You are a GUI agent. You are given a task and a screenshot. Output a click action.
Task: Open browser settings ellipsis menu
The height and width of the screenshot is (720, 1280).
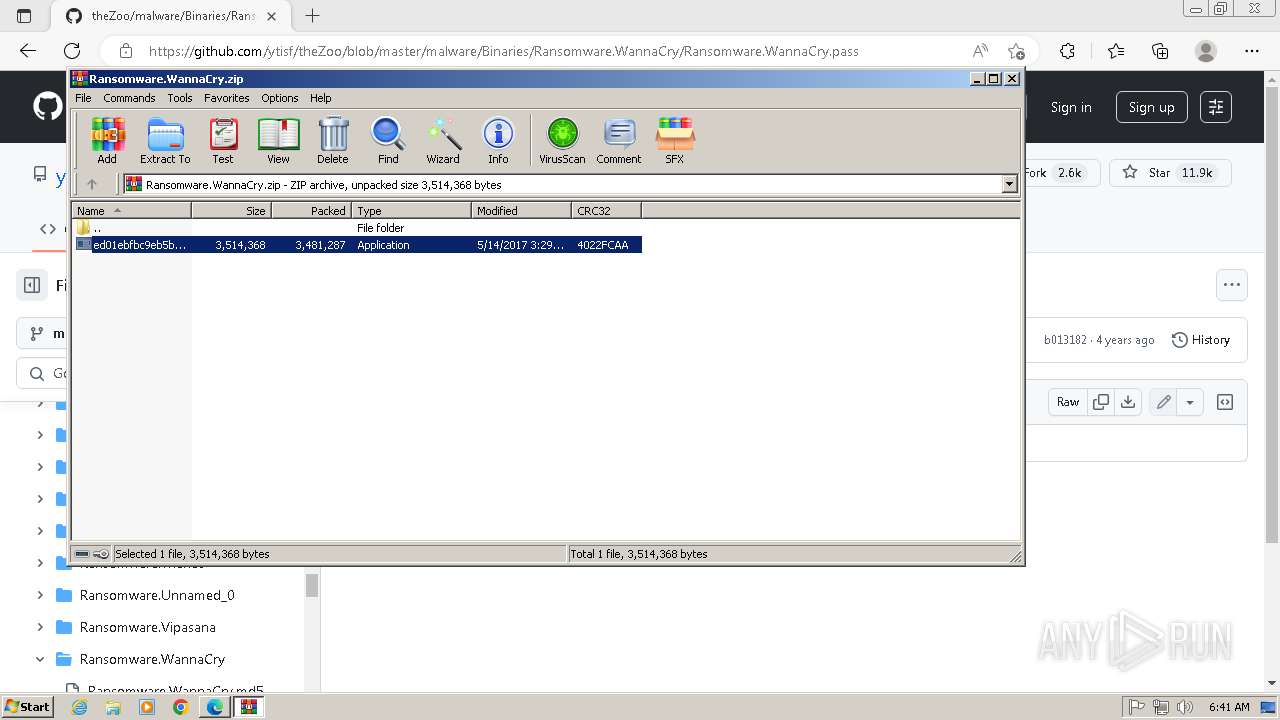tap(1252, 51)
